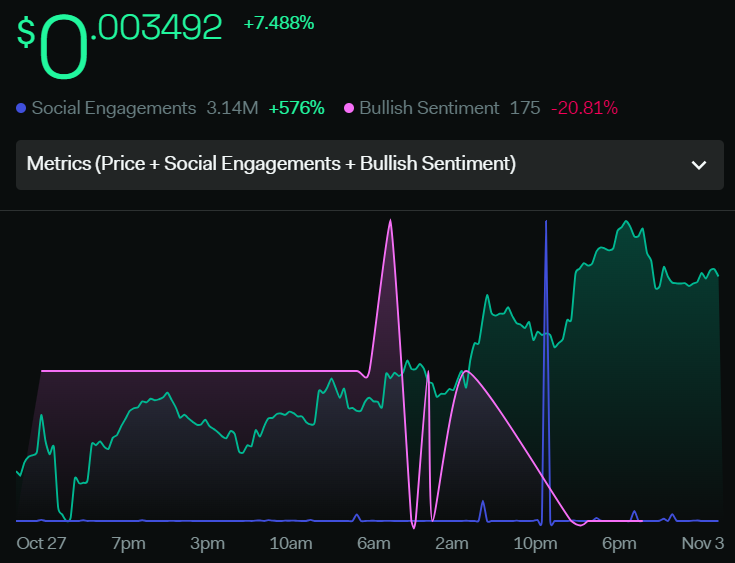Click the Social Engagements label

[114, 108]
